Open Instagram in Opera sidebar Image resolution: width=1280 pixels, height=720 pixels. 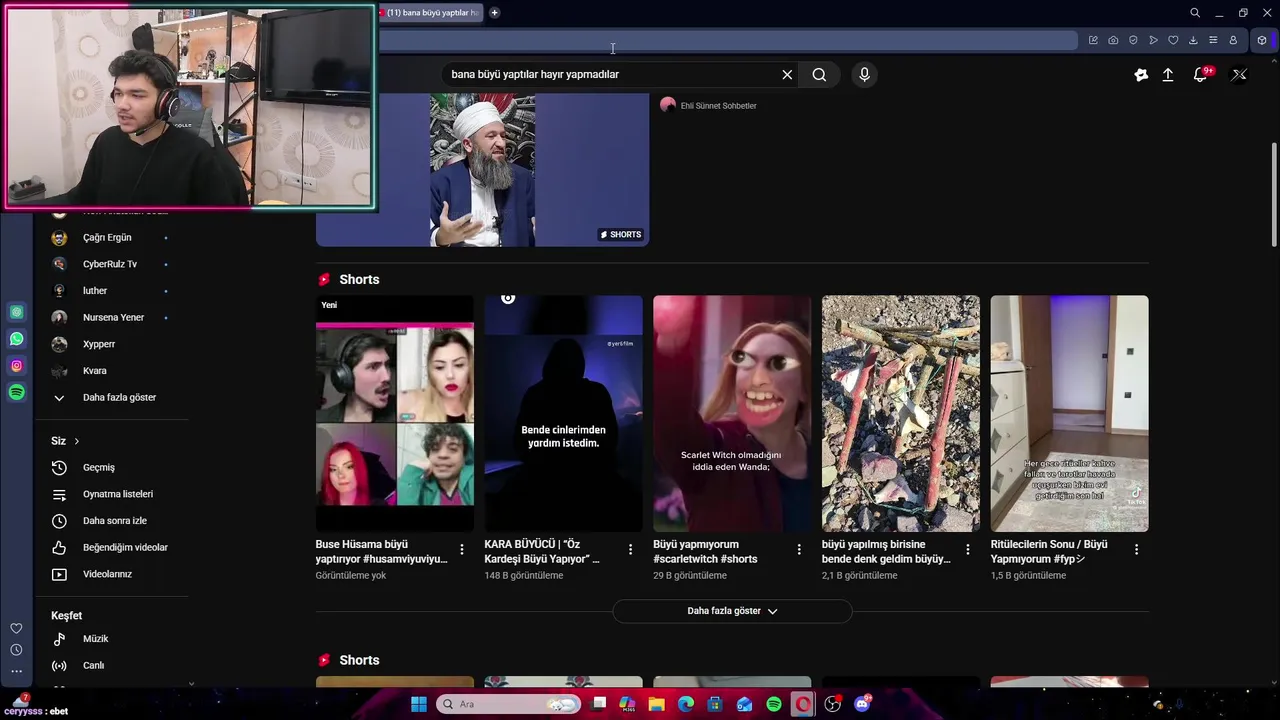tap(16, 366)
